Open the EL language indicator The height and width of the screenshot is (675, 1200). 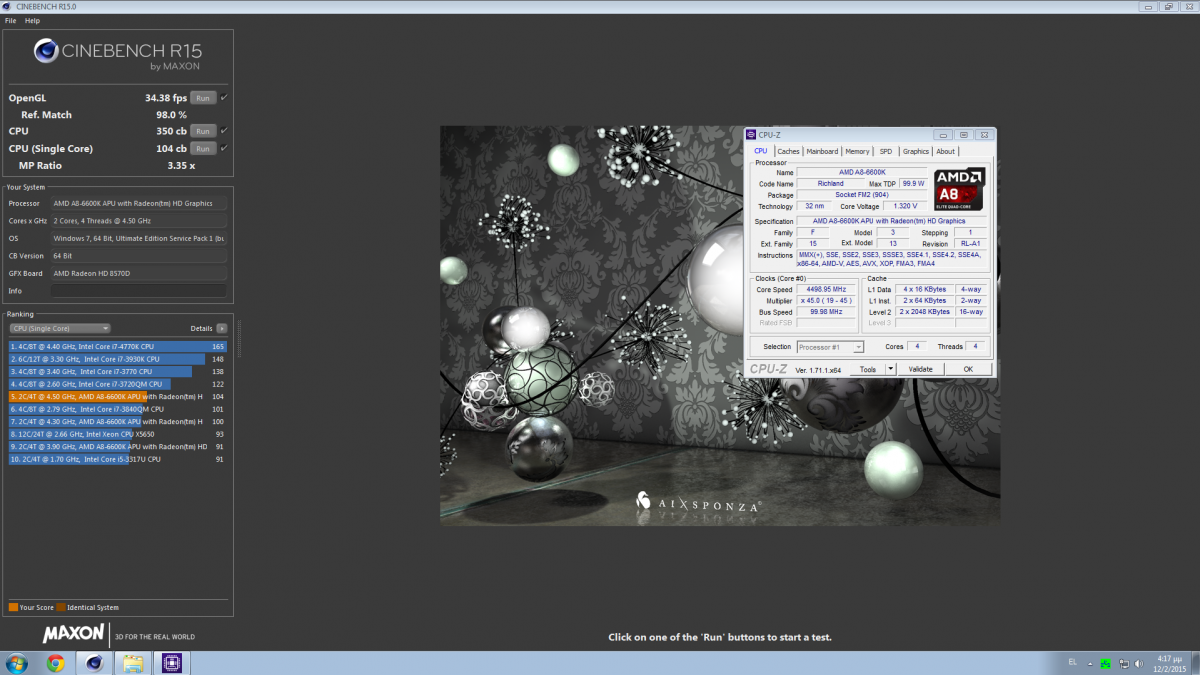(x=1071, y=663)
